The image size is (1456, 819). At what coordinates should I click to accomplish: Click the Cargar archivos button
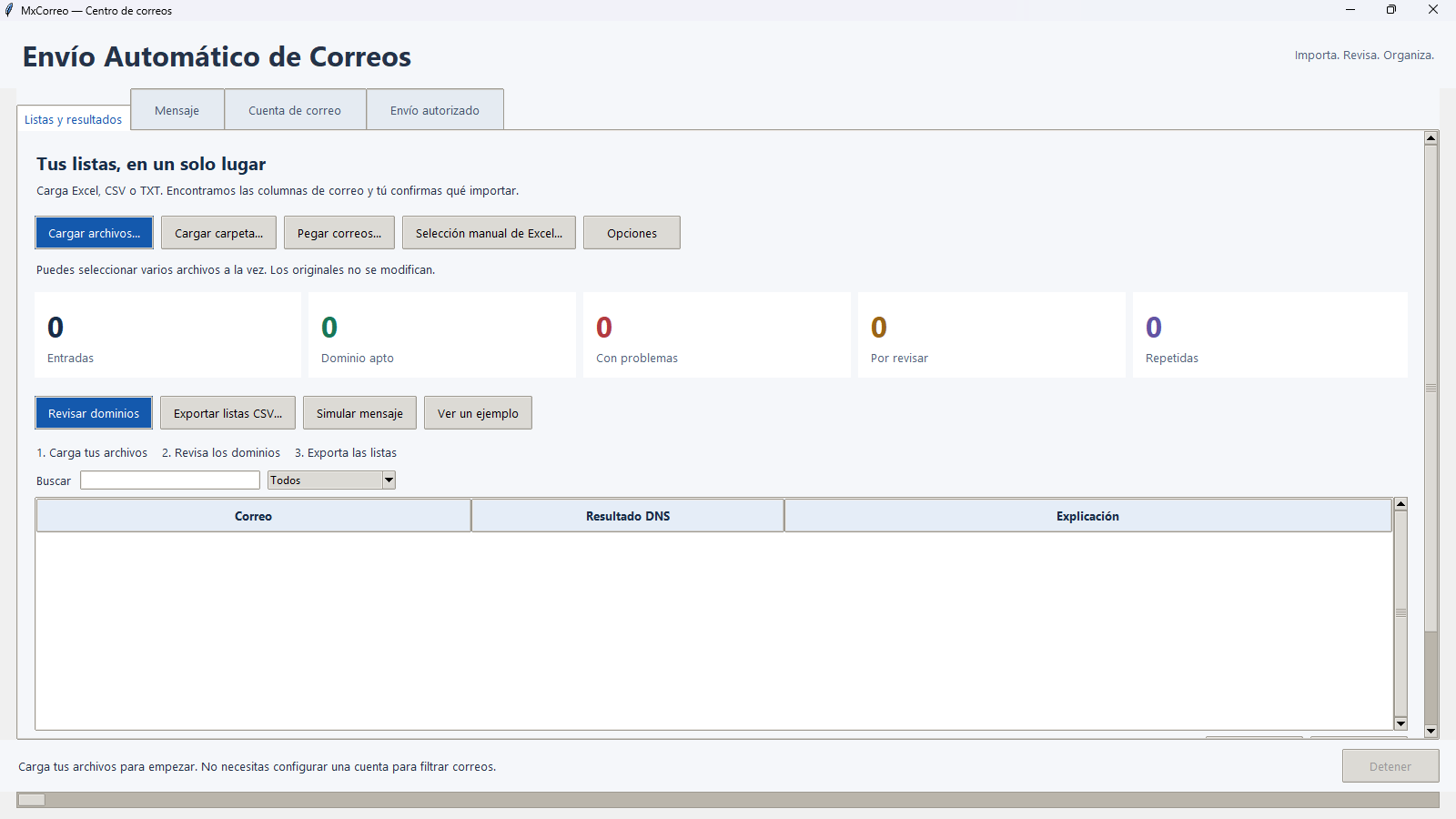click(x=94, y=233)
